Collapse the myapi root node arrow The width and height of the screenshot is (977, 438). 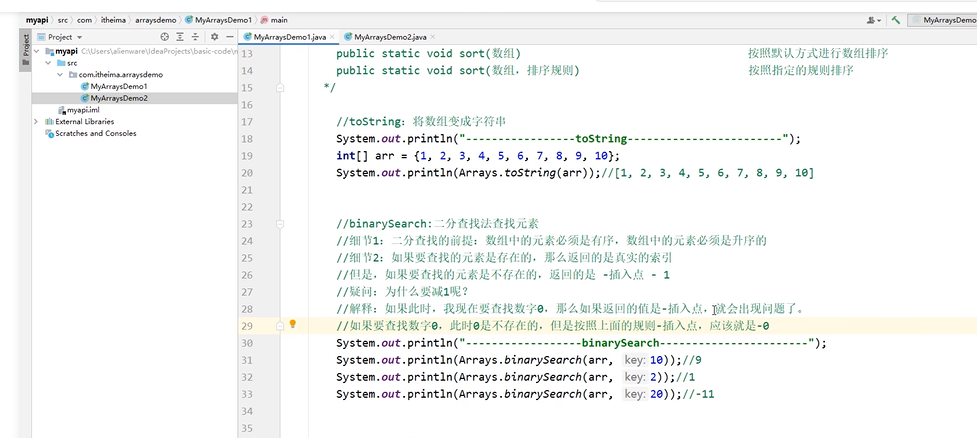pos(37,52)
